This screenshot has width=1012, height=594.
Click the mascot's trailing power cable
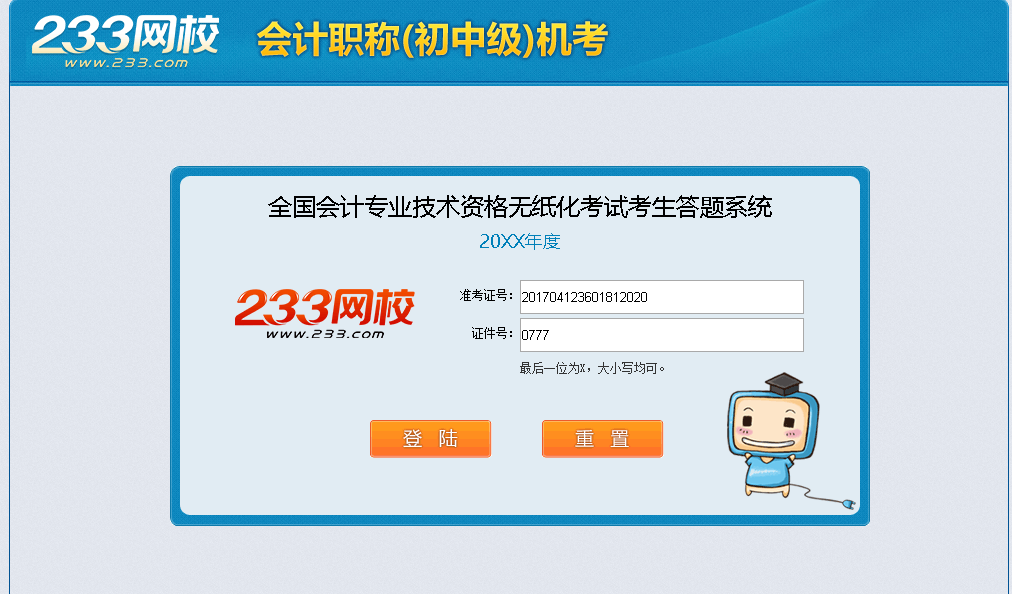[x=815, y=492]
